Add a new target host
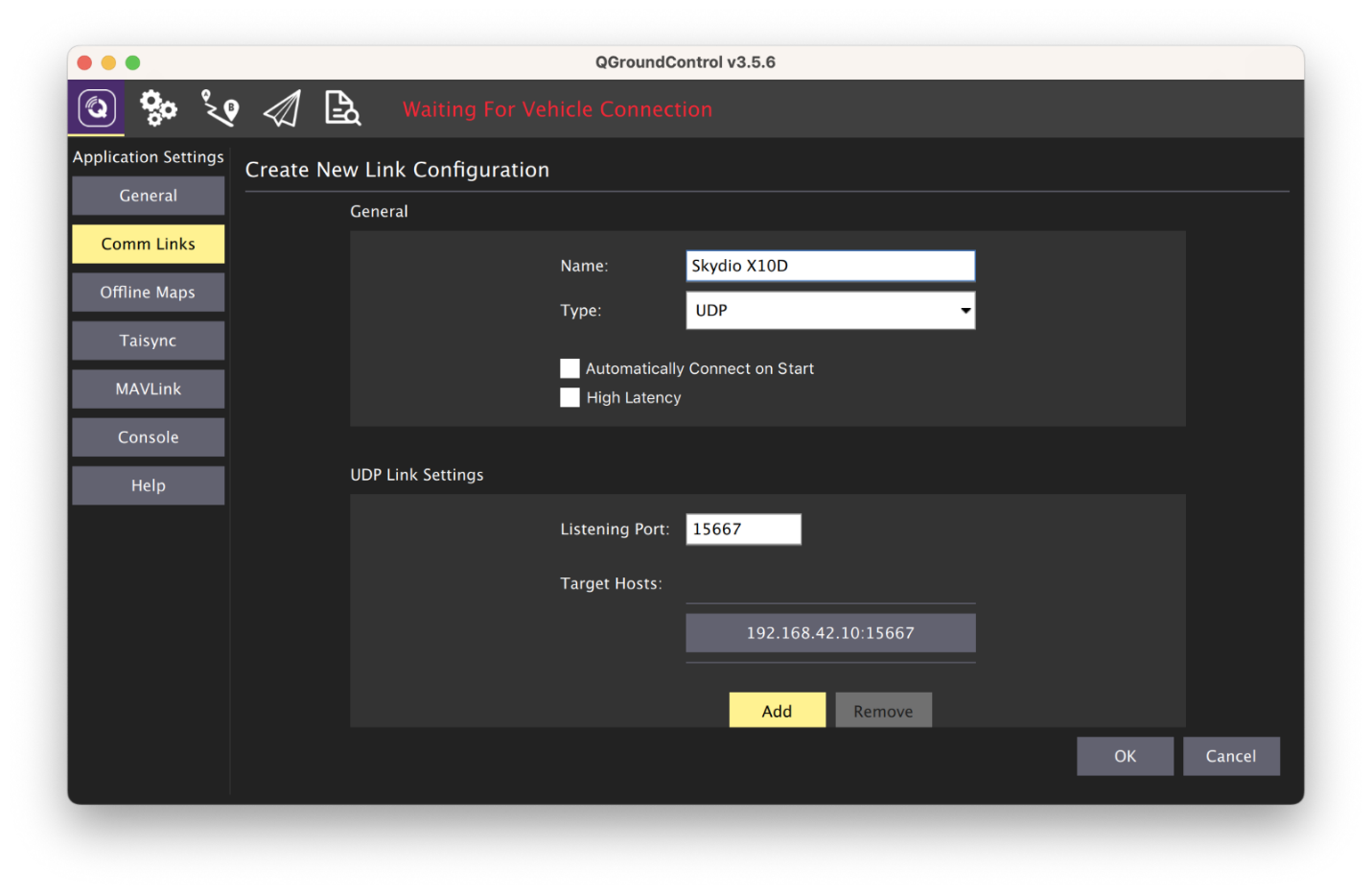Viewport: 1372px width, 894px height. 777,711
